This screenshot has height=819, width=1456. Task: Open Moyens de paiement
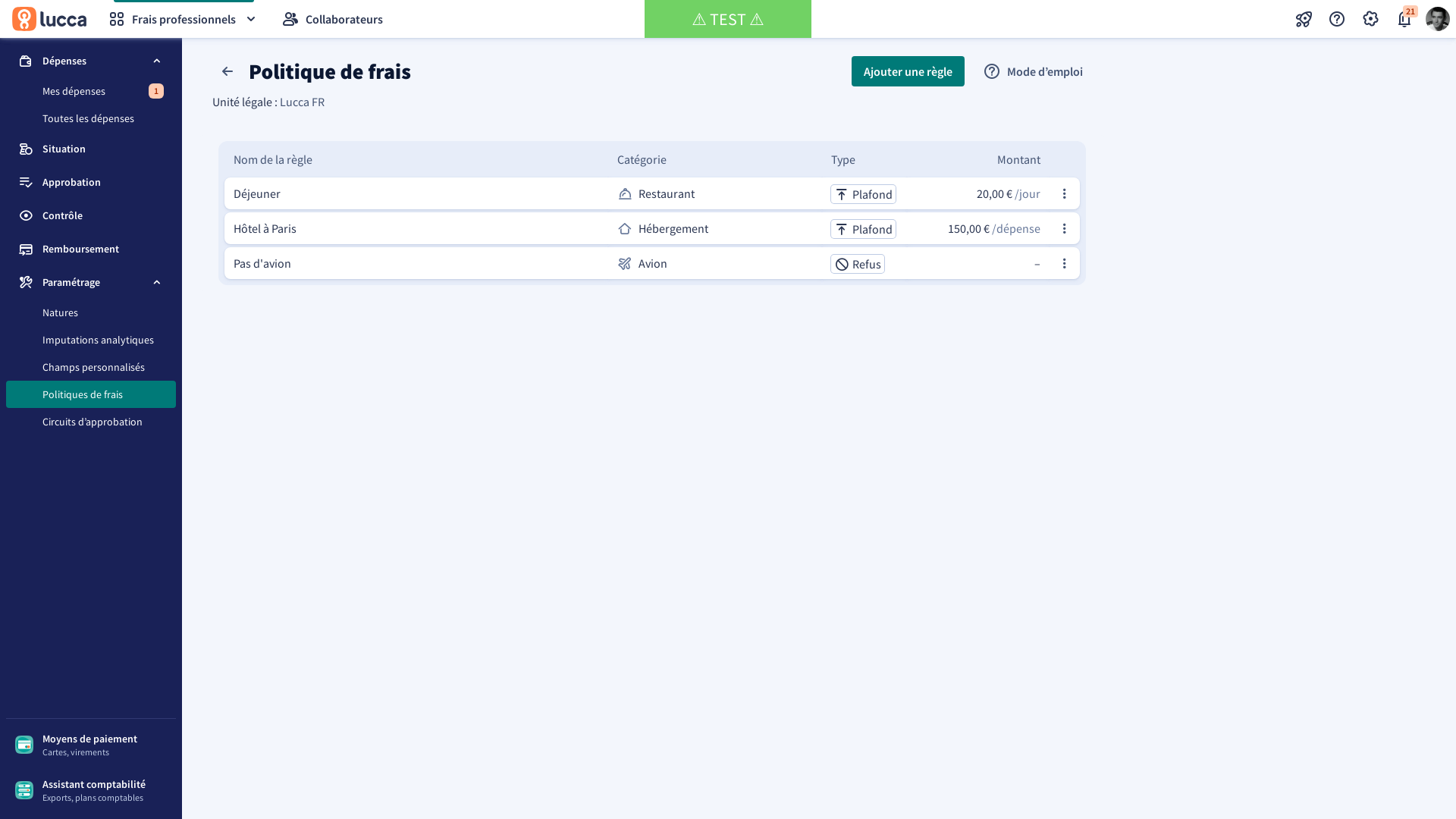point(91,745)
